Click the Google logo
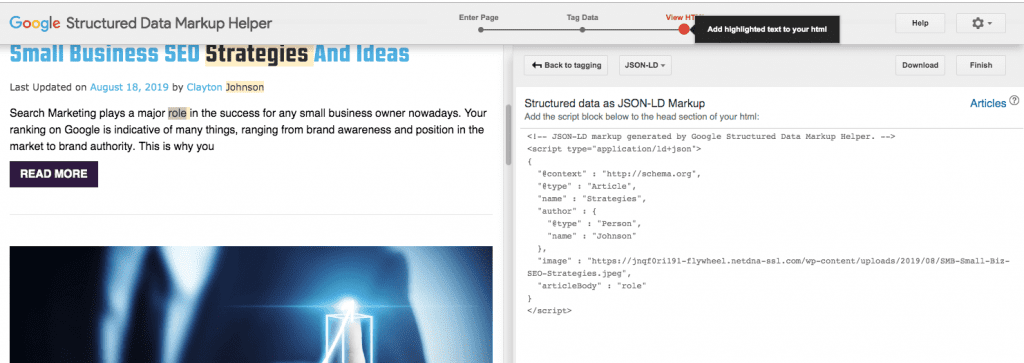1024x363 pixels. pos(35,24)
